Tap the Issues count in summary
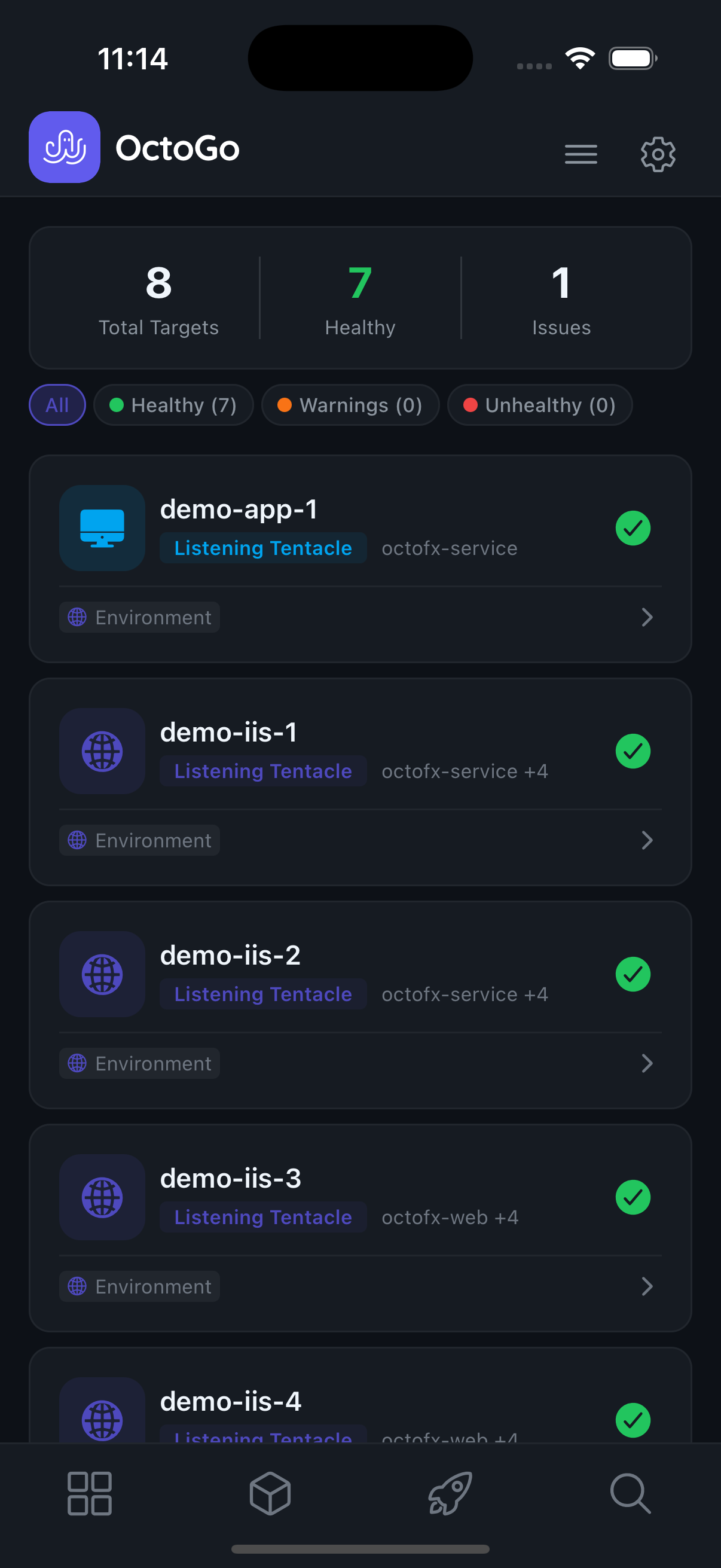The image size is (721, 1568). [561, 298]
